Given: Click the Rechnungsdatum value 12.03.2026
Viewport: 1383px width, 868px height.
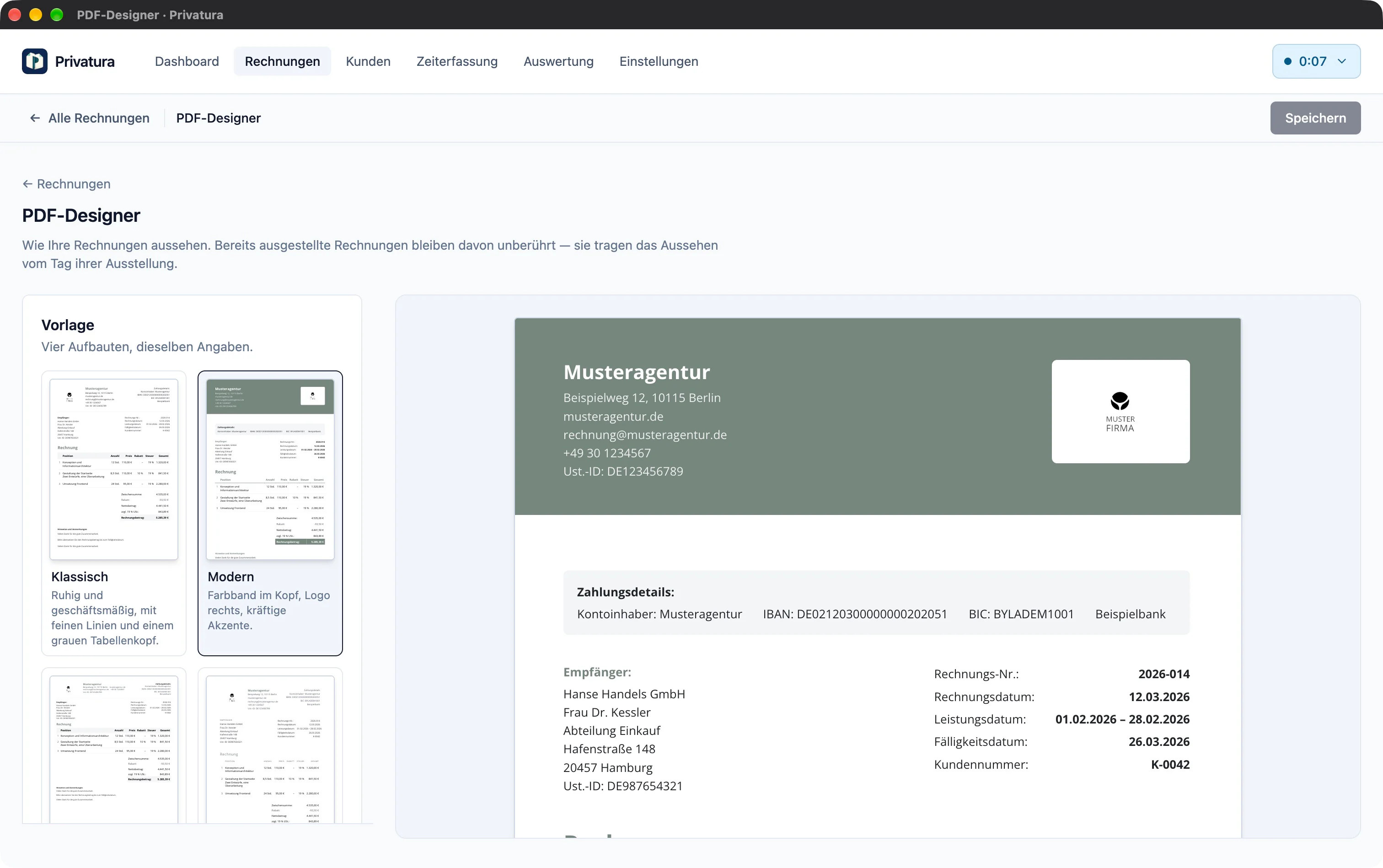Looking at the screenshot, I should point(1159,697).
